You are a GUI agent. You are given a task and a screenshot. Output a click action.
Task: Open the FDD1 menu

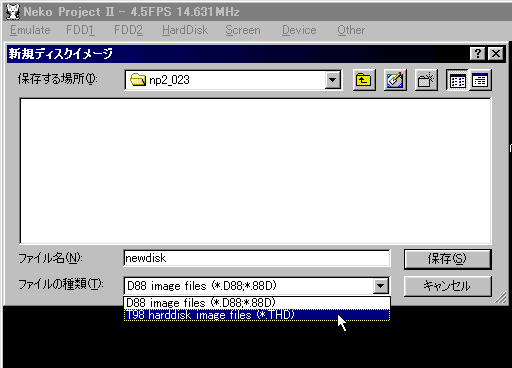(80, 30)
